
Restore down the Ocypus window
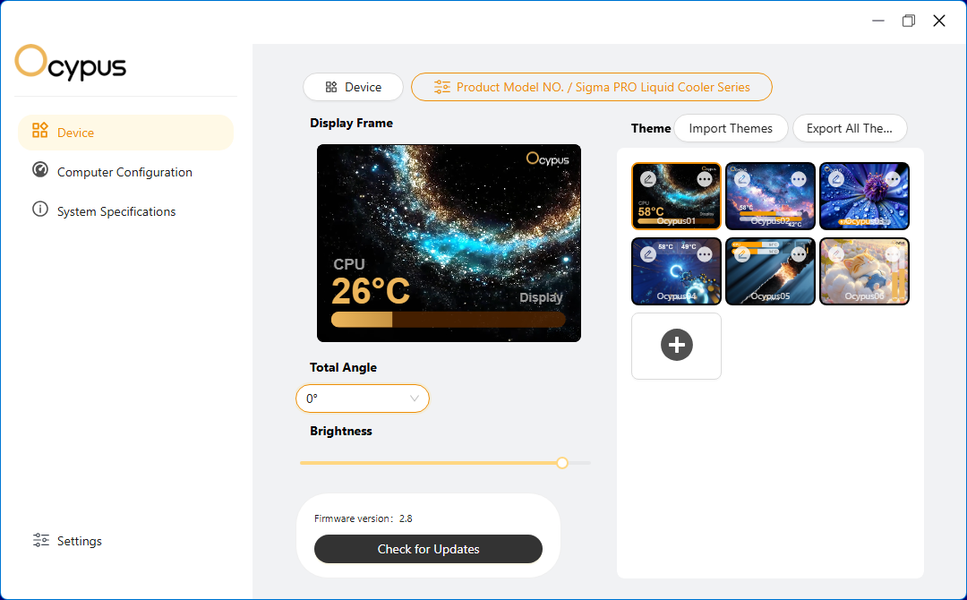908,21
